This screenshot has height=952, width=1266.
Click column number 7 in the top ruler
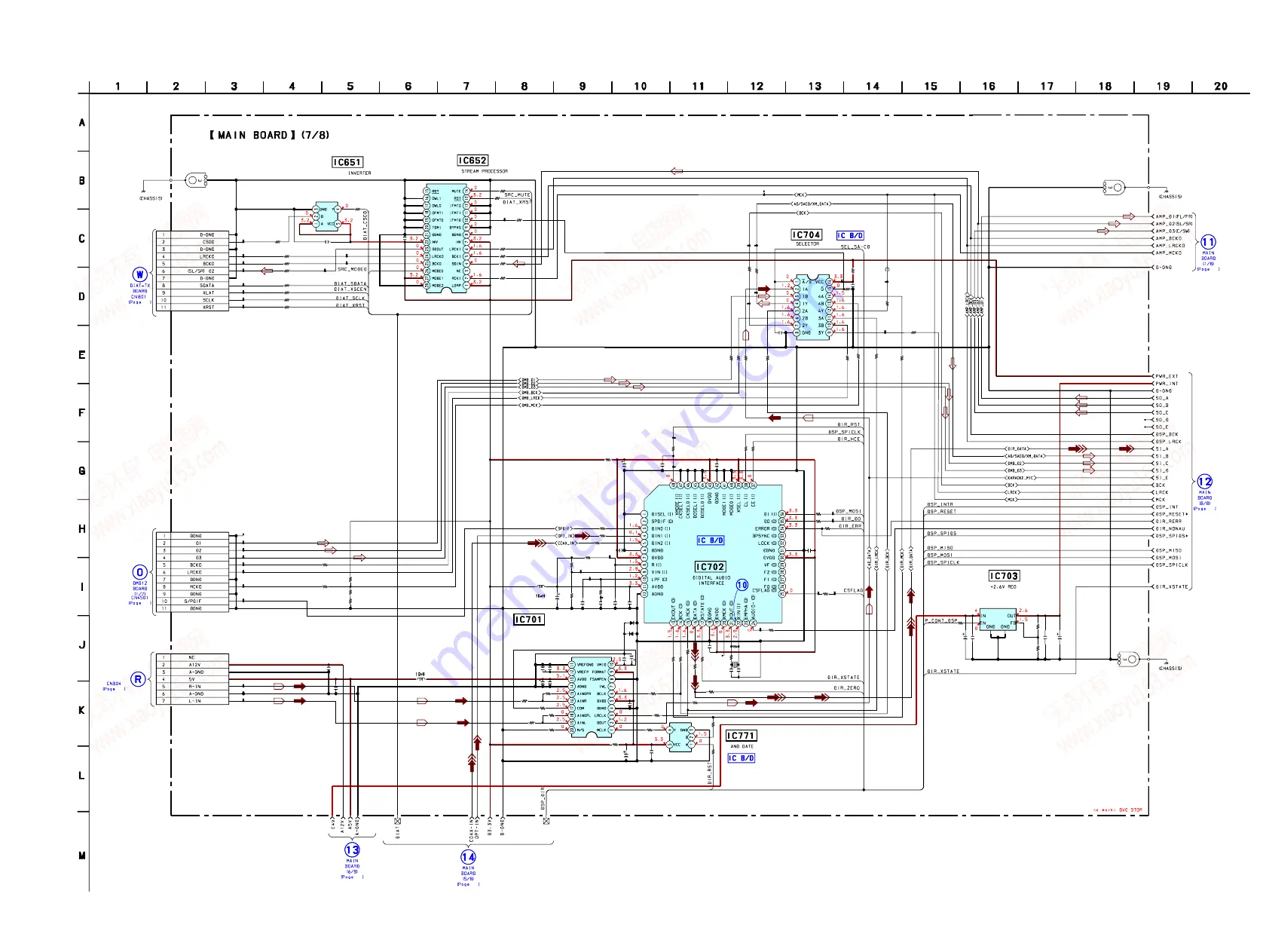(x=466, y=87)
